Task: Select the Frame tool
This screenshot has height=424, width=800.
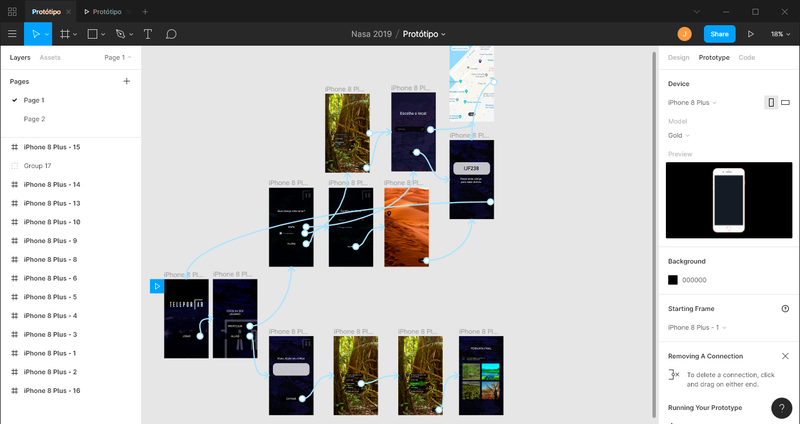Action: (x=65, y=34)
